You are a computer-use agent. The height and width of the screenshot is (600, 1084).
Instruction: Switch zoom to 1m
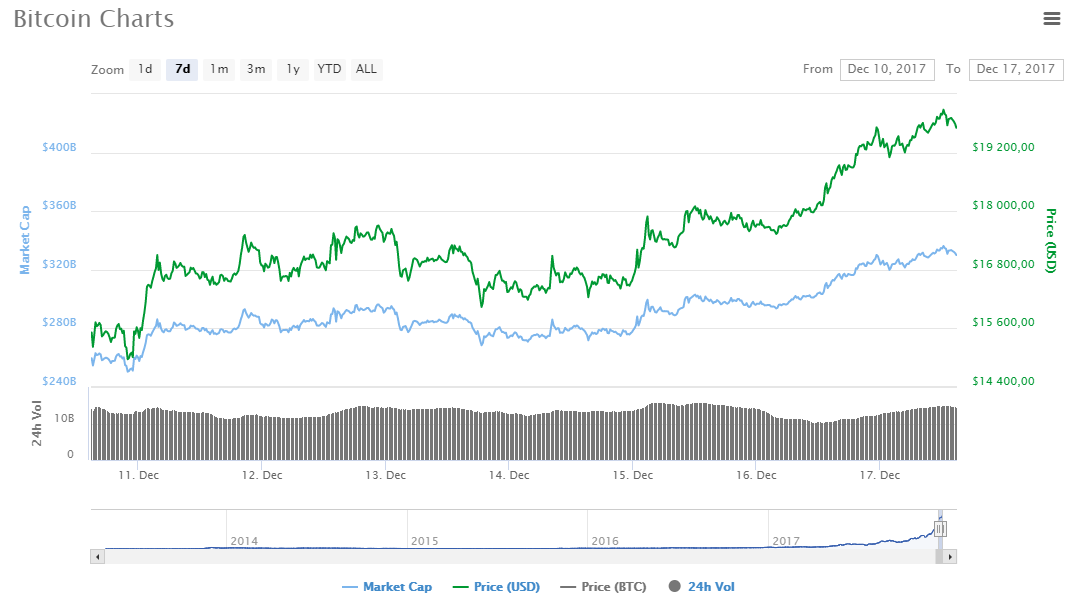[219, 69]
